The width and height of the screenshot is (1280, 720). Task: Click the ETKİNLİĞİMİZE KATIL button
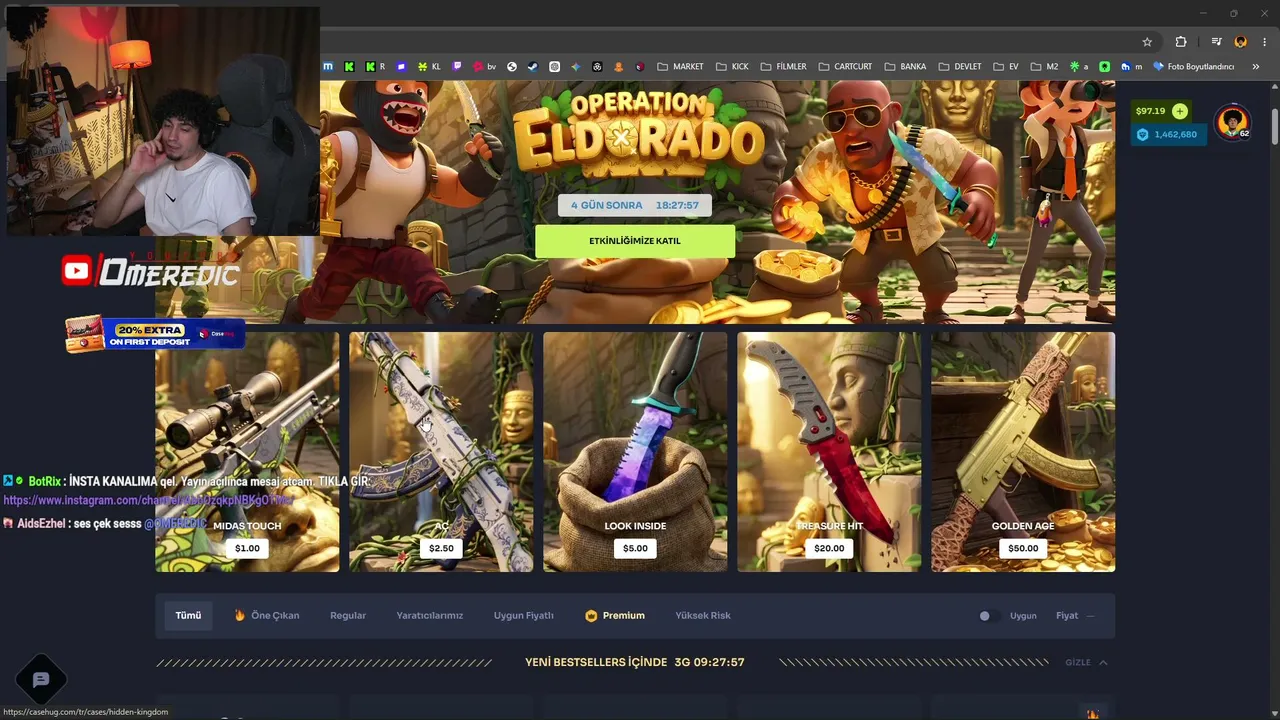[635, 241]
